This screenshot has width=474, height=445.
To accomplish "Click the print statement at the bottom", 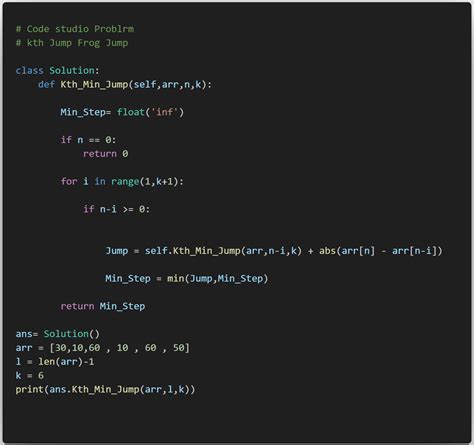I will click(105, 390).
